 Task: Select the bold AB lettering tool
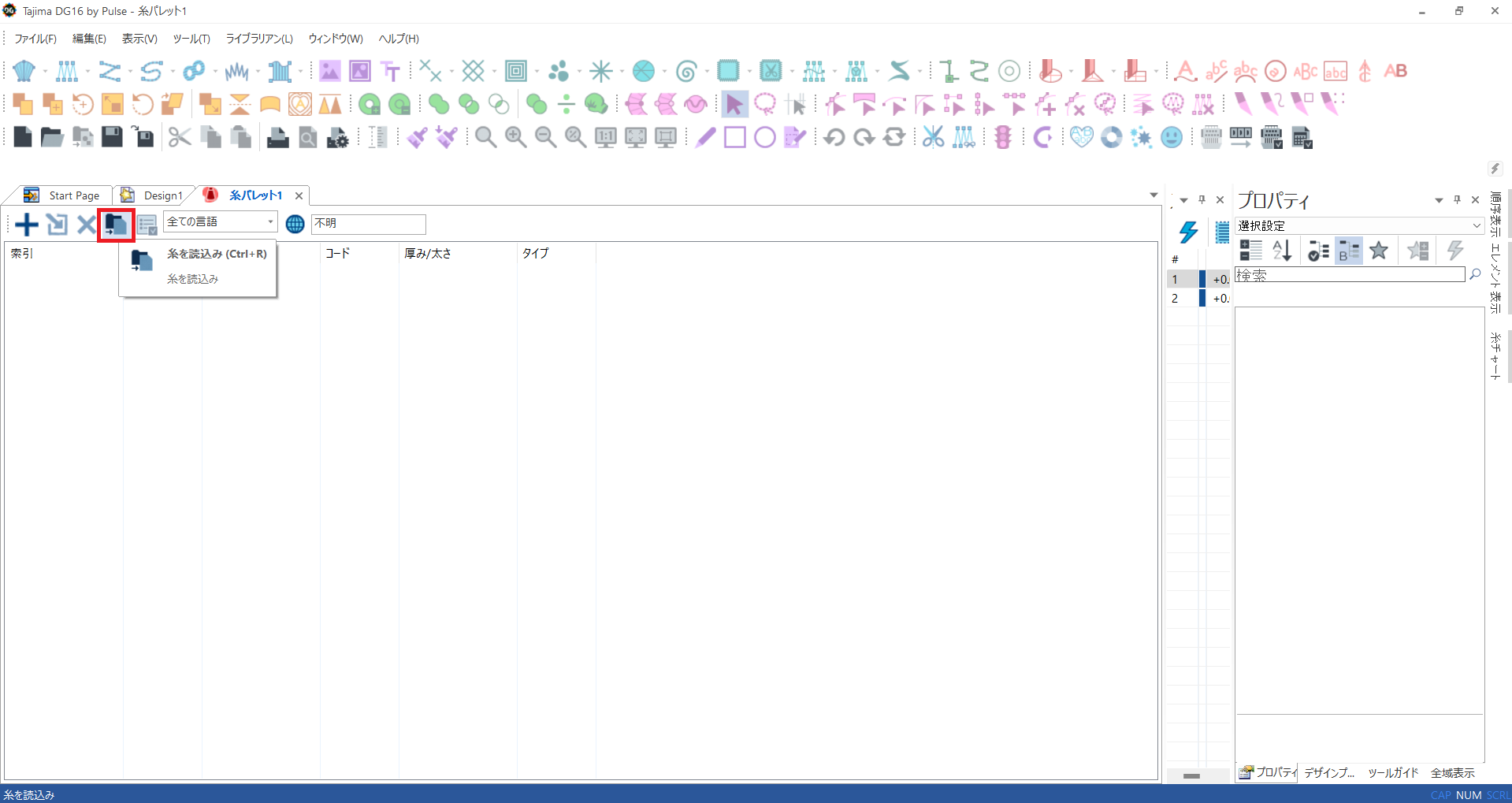pyautogui.click(x=1395, y=71)
